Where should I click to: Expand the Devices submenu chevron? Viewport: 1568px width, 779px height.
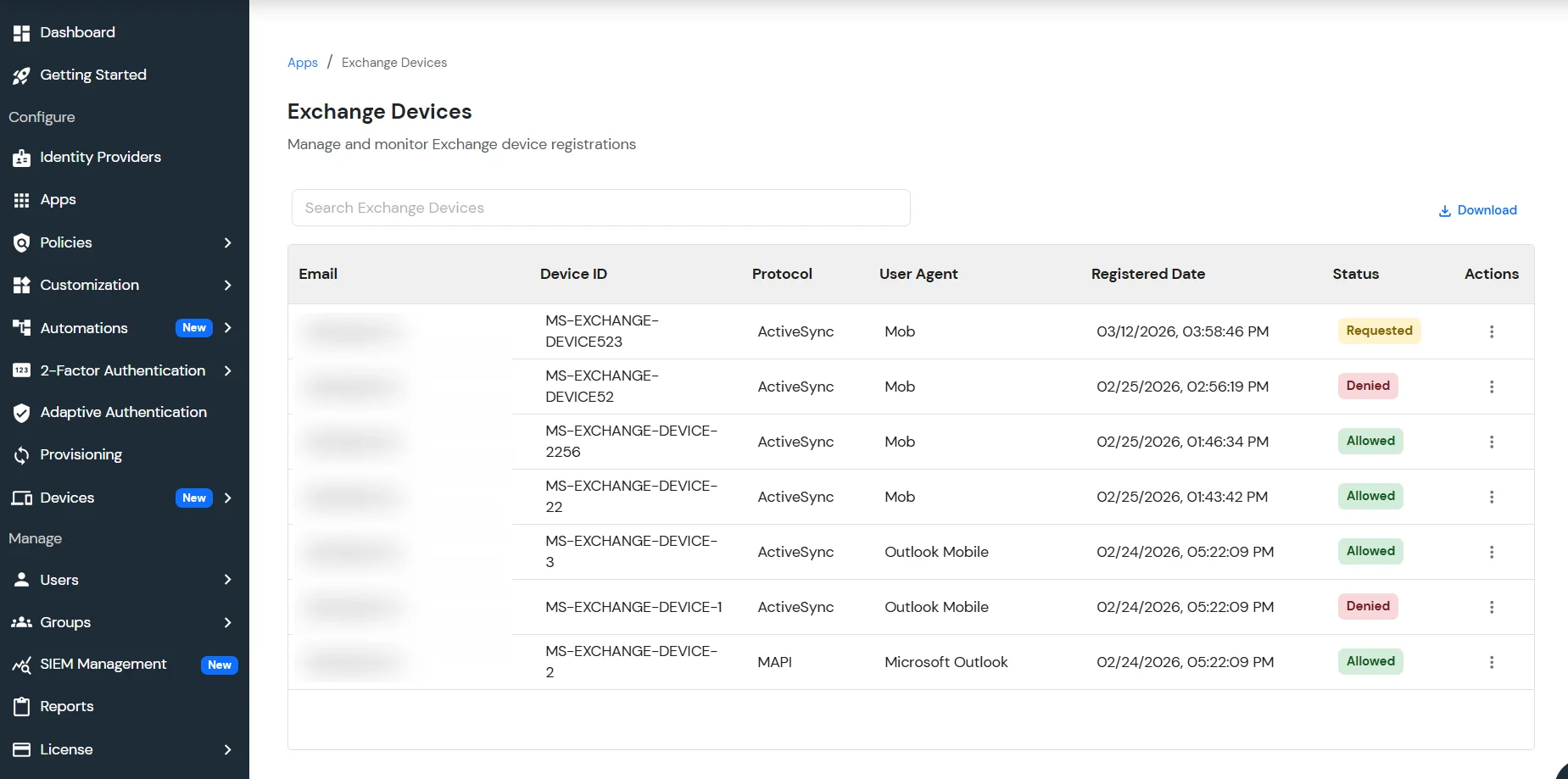point(227,498)
